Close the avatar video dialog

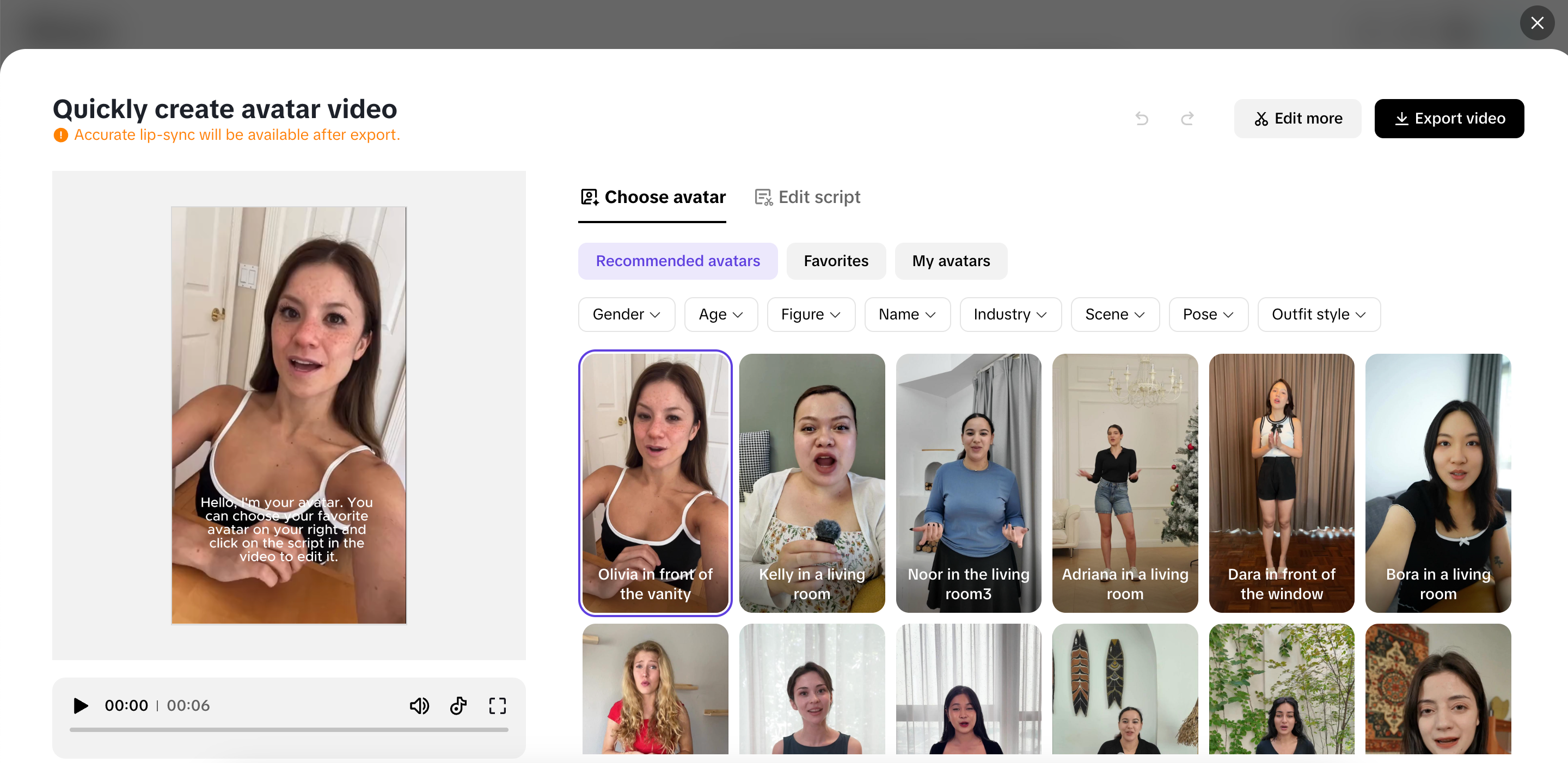(1537, 22)
